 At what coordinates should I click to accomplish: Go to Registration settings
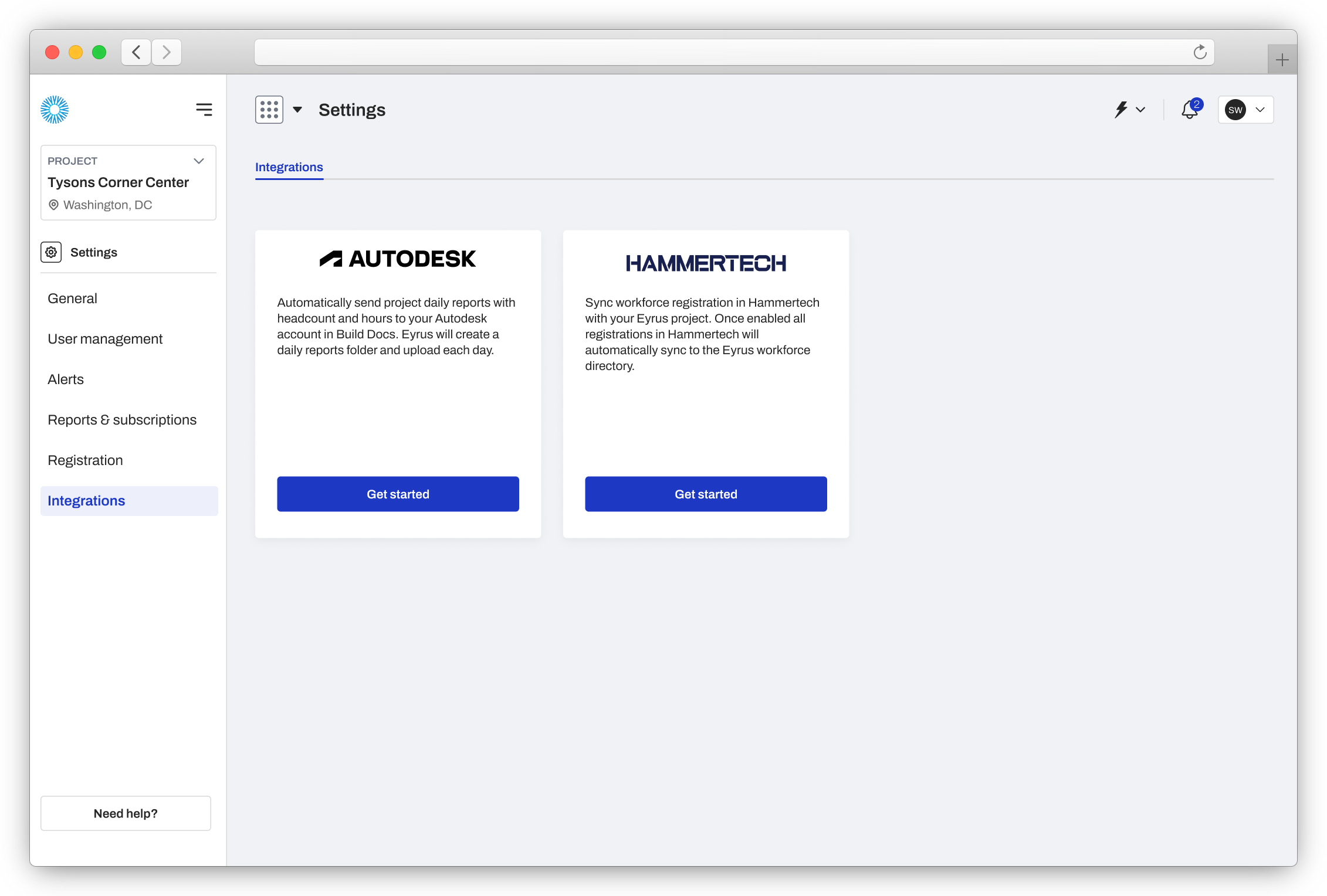click(85, 460)
